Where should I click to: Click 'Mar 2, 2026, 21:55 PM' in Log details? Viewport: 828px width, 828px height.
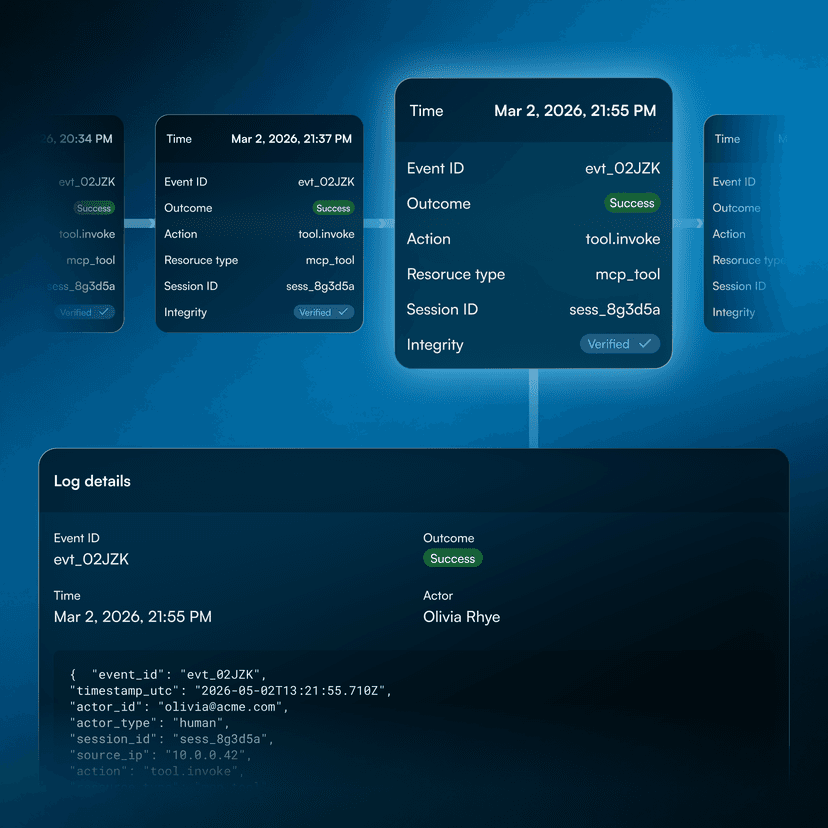(133, 617)
